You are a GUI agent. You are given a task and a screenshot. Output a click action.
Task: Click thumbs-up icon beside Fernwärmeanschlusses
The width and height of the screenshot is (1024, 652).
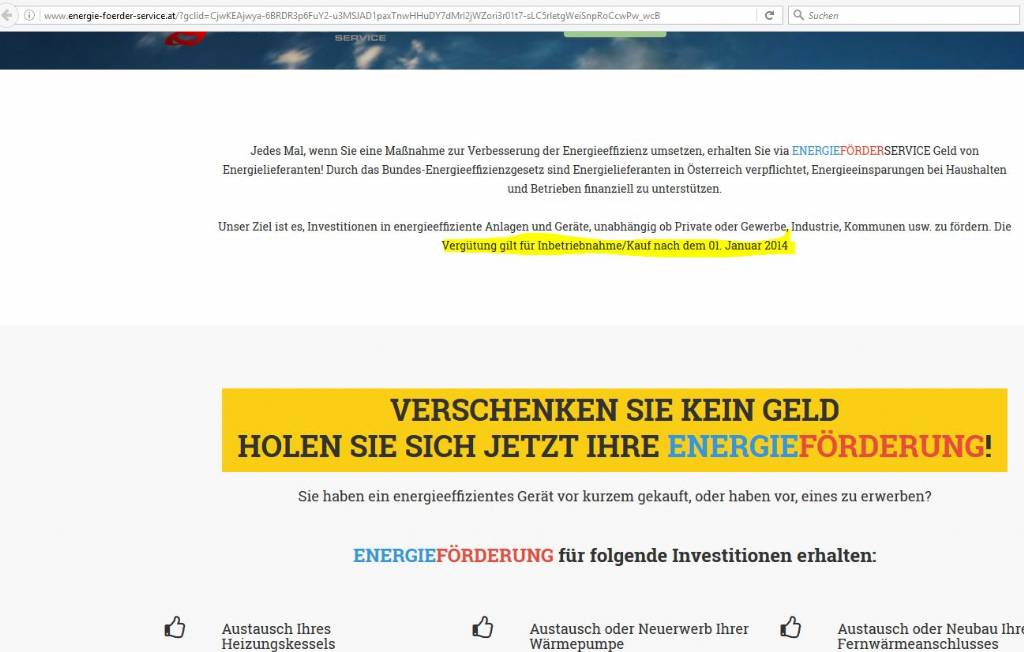click(x=791, y=628)
